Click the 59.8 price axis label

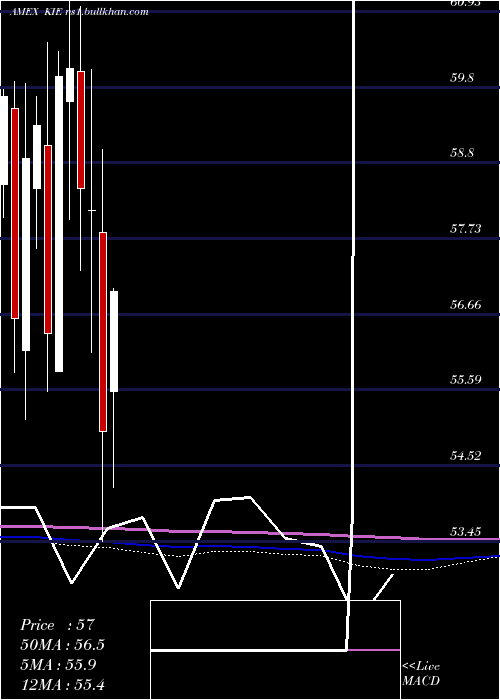pos(462,78)
